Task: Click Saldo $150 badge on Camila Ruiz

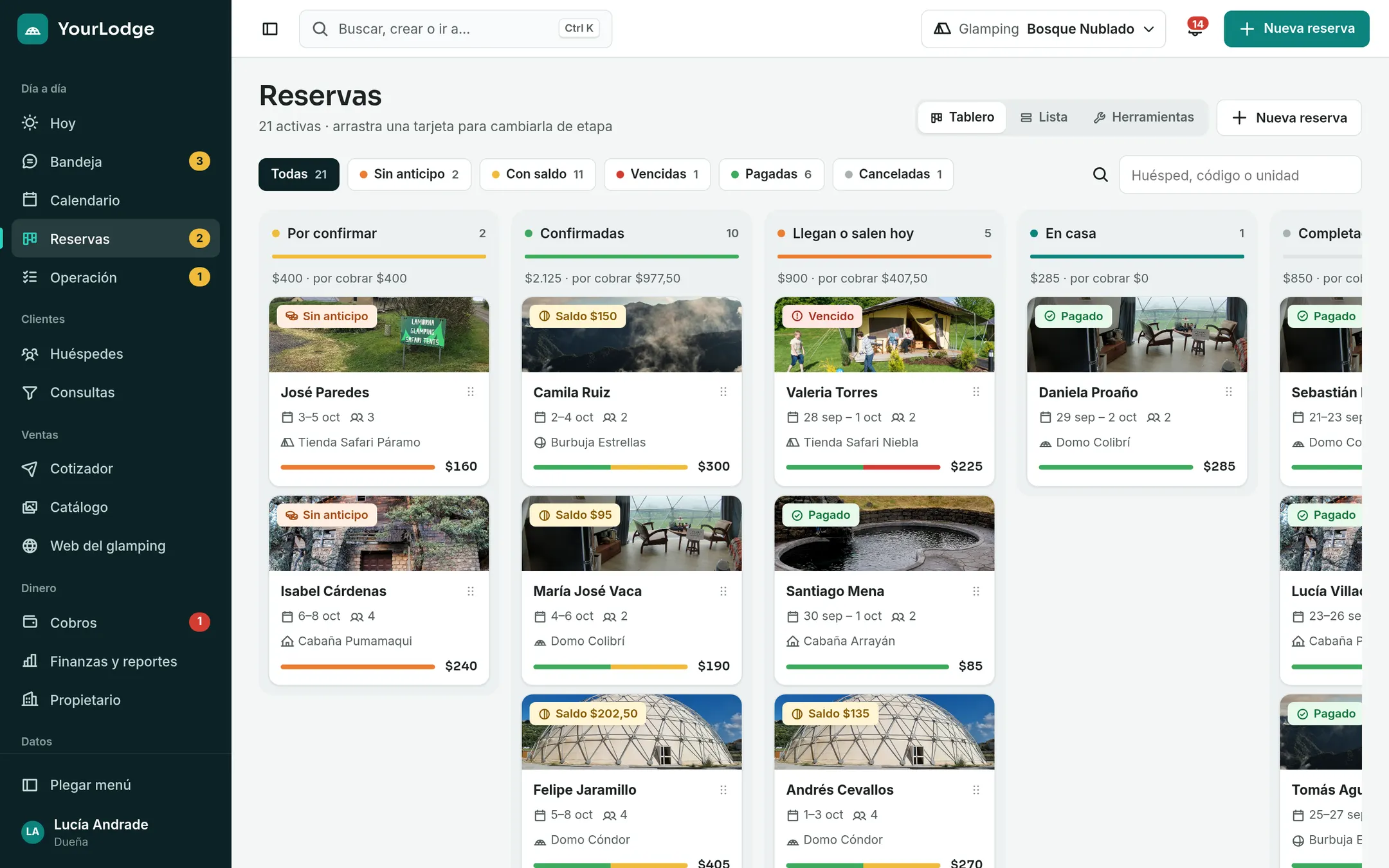Action: (x=578, y=316)
